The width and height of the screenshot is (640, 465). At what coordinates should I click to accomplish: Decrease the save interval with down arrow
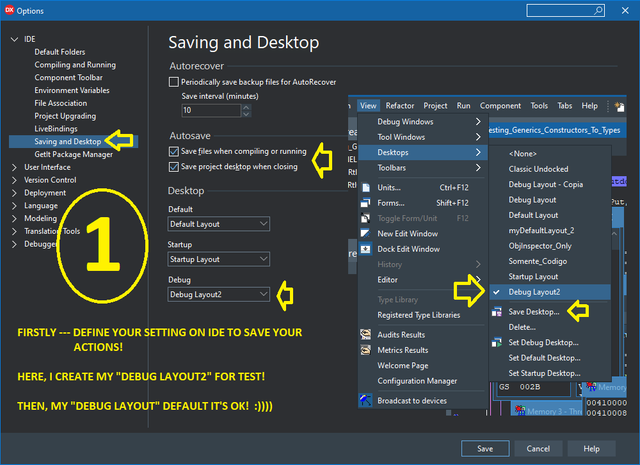click(x=246, y=114)
